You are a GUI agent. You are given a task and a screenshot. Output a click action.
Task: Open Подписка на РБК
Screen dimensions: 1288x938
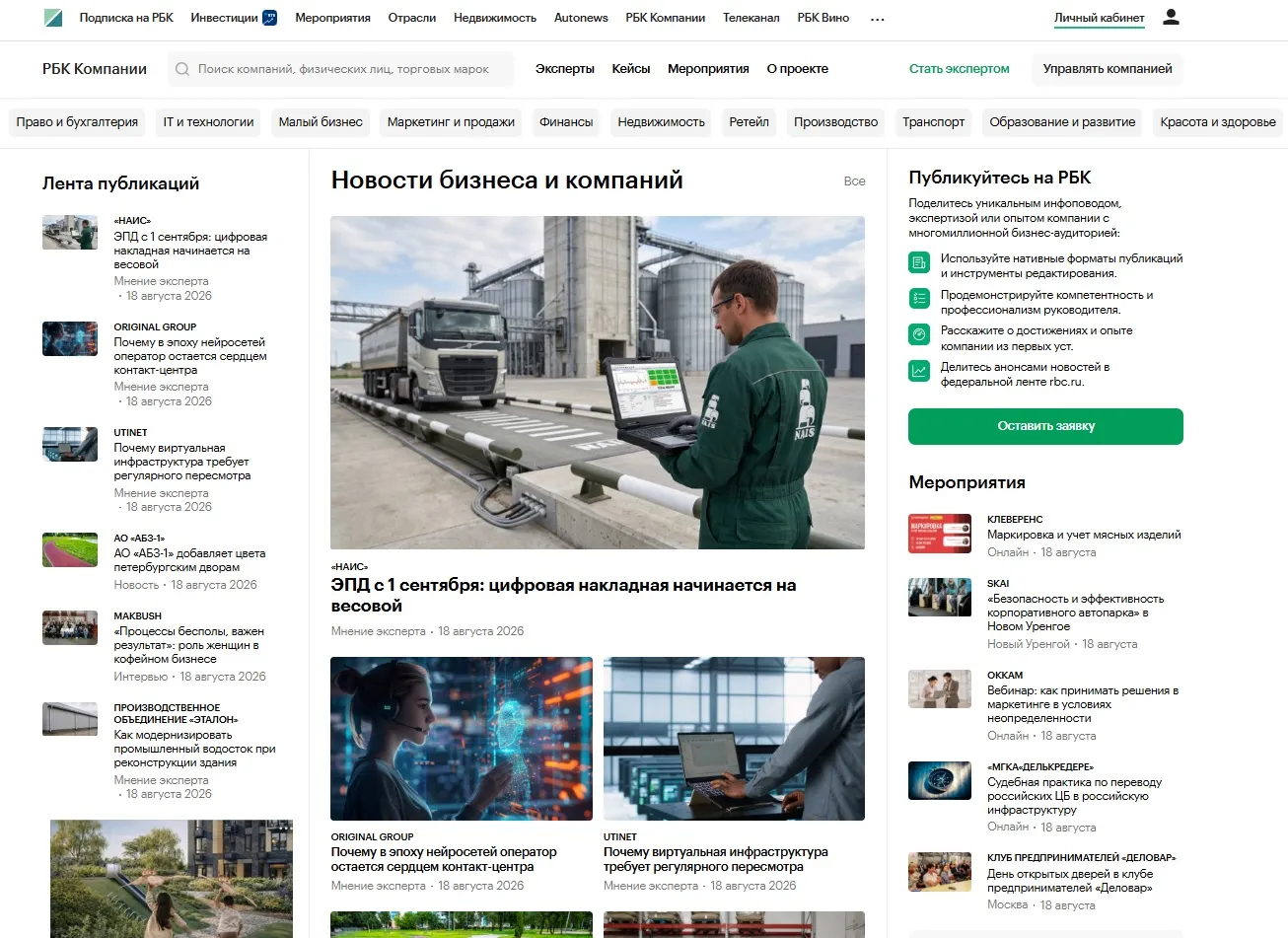coord(126,18)
